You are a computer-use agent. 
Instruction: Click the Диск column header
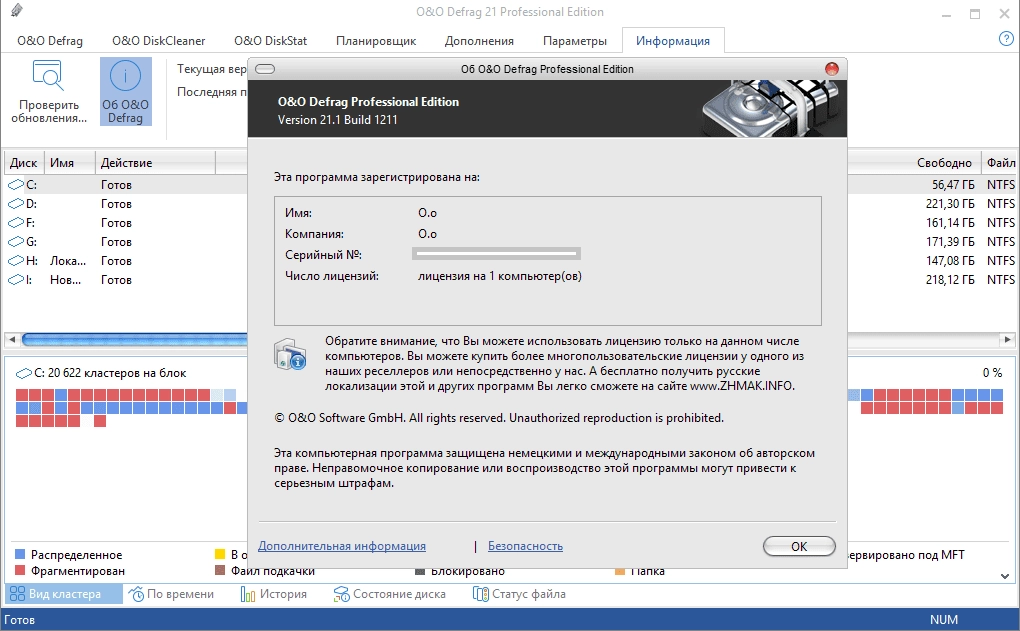[x=23, y=163]
